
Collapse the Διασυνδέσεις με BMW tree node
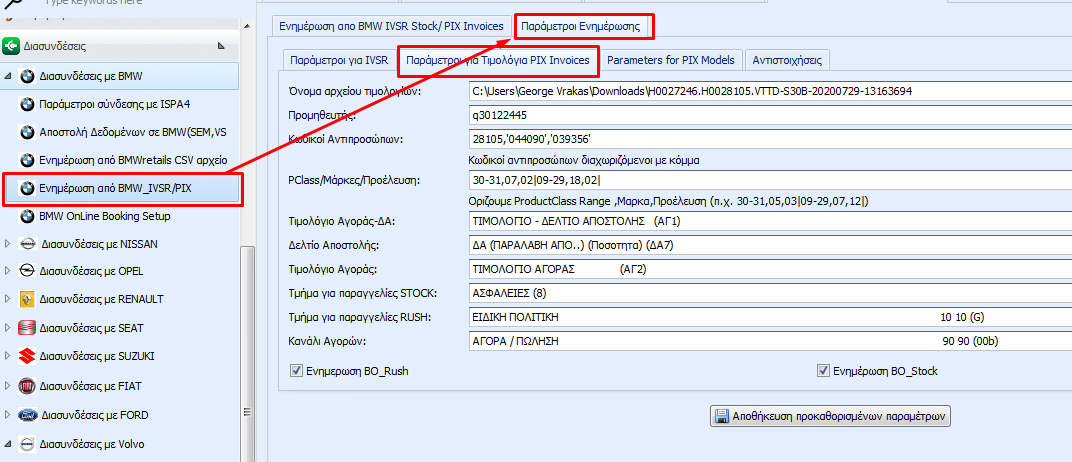[9, 76]
